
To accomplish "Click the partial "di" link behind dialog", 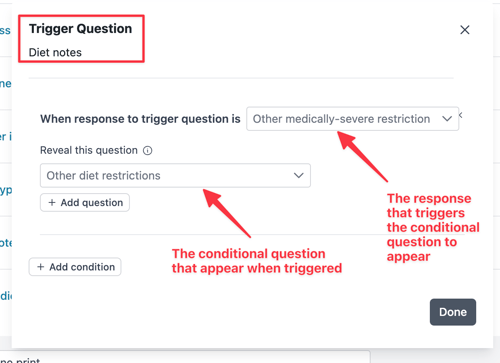I will (6, 296).
